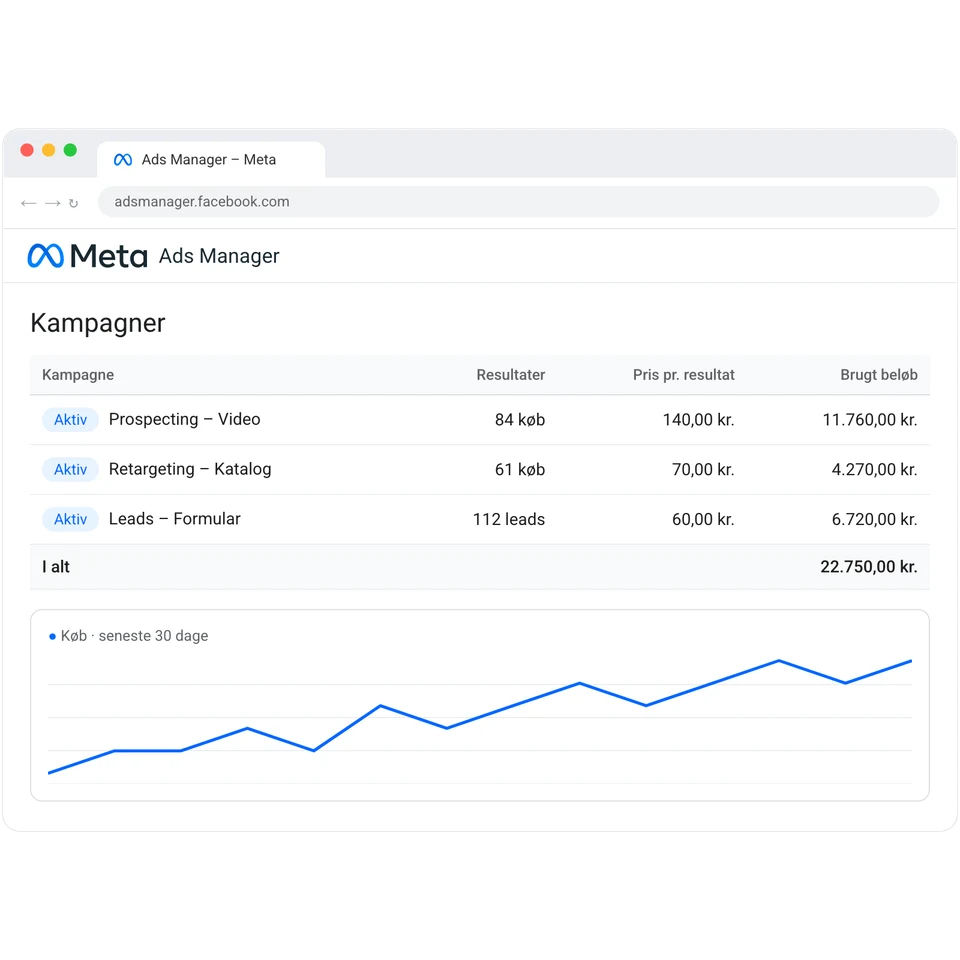Select the 70,00 kr. price cell
The image size is (960, 960).
coord(703,470)
